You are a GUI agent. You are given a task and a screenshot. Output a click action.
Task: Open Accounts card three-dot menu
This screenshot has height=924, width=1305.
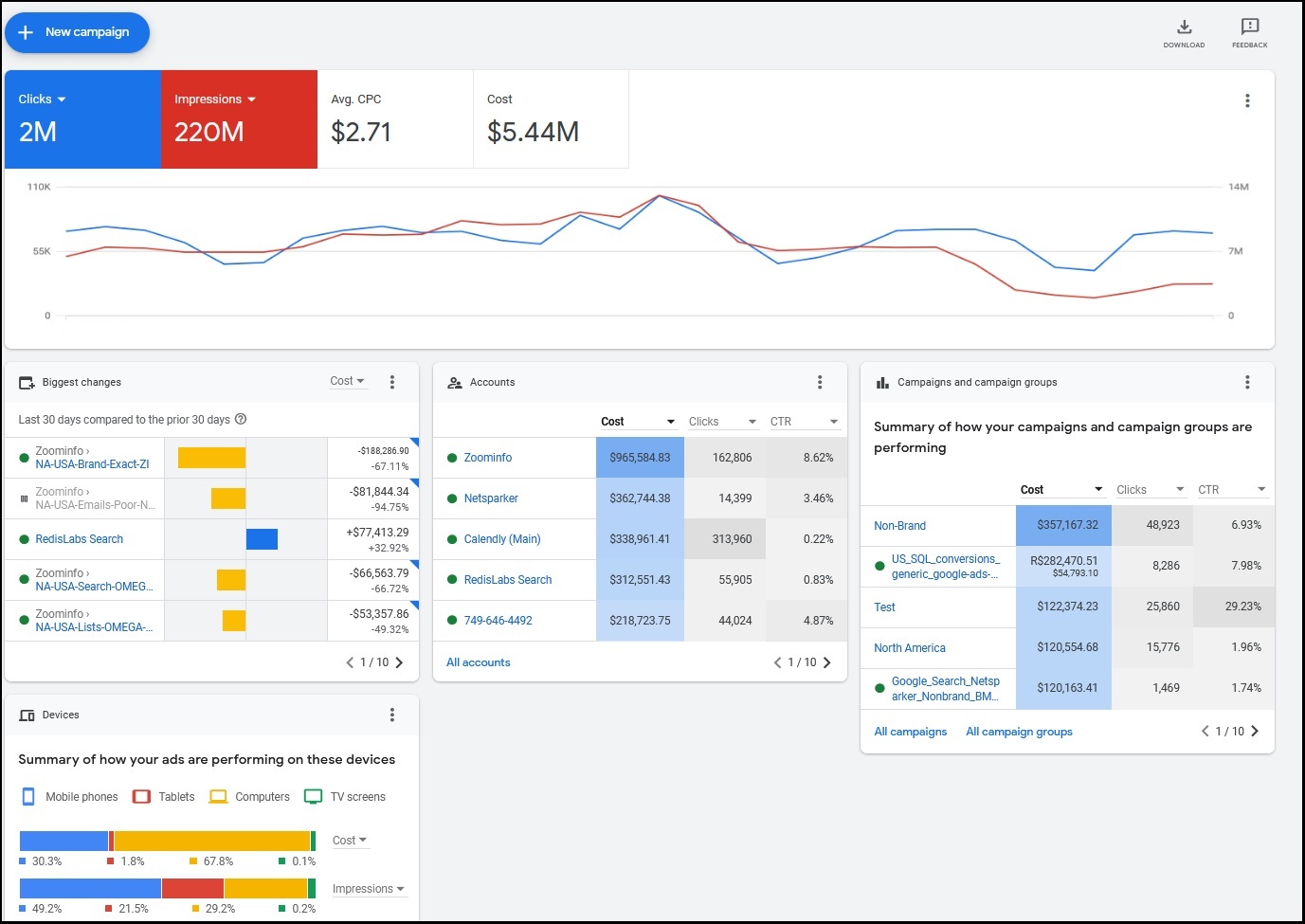point(820,382)
